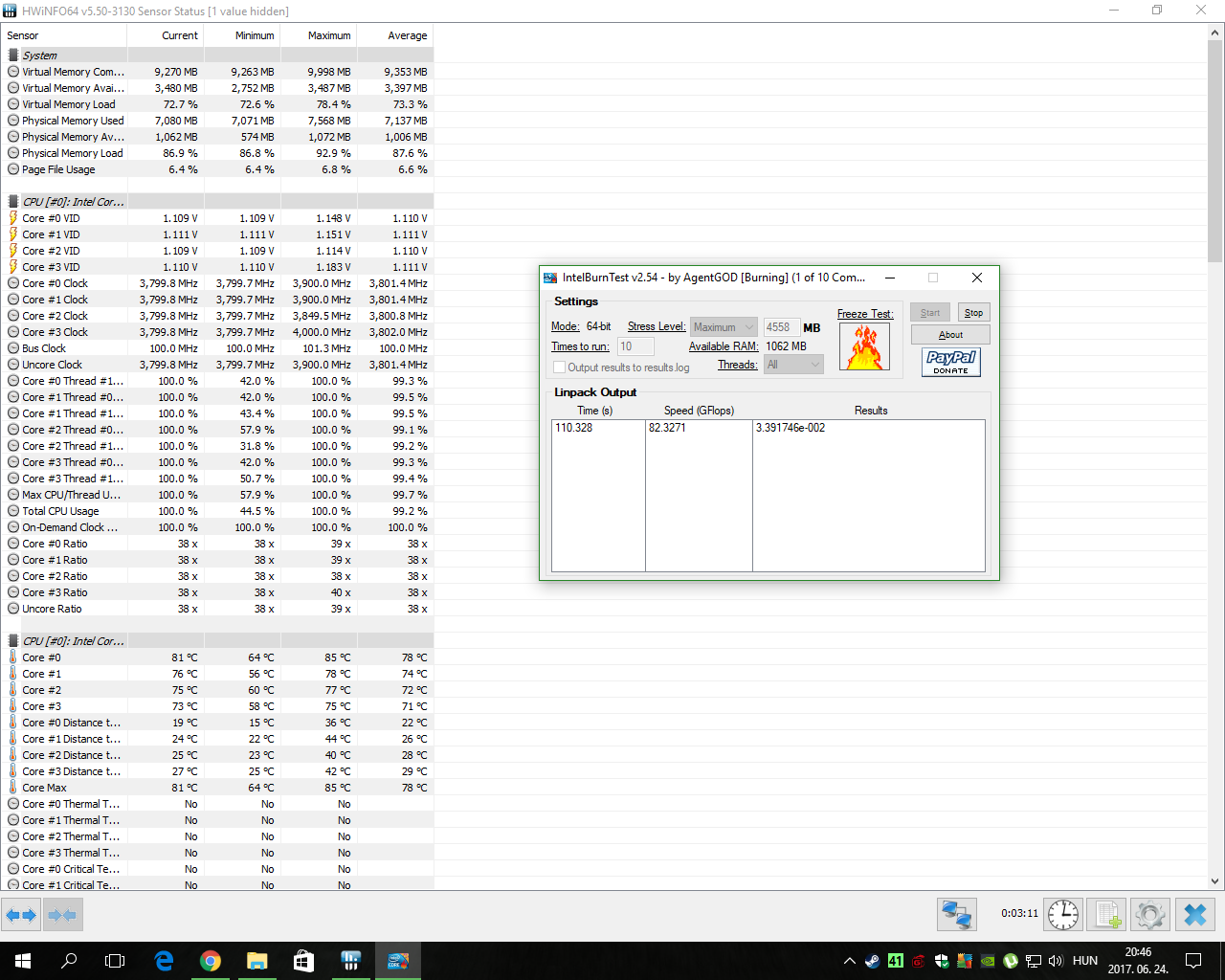Click the sensor list vertical scrollbar thumb

pos(1215,151)
